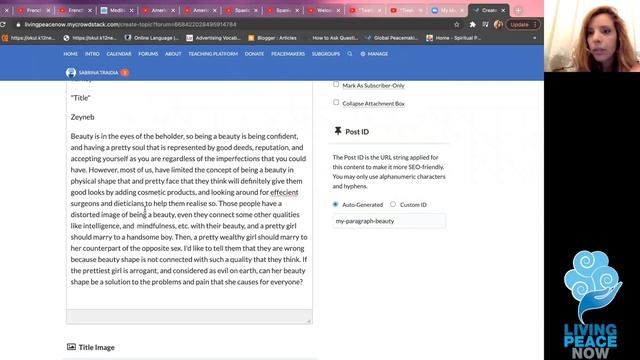640x360 pixels.
Task: Toggle Mark As Subscriber-Only checkbox
Action: (x=336, y=84)
